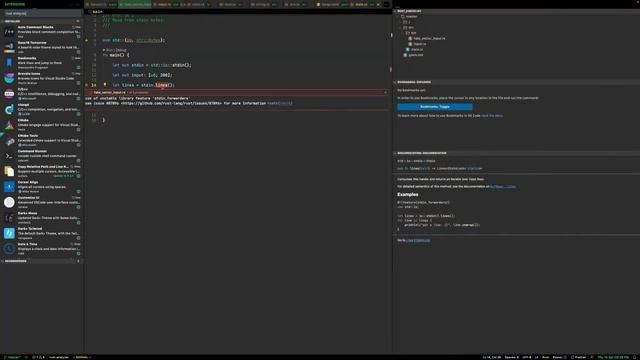640x360 pixels.
Task: Collapse the Installed extensions section
Action: 41,21
